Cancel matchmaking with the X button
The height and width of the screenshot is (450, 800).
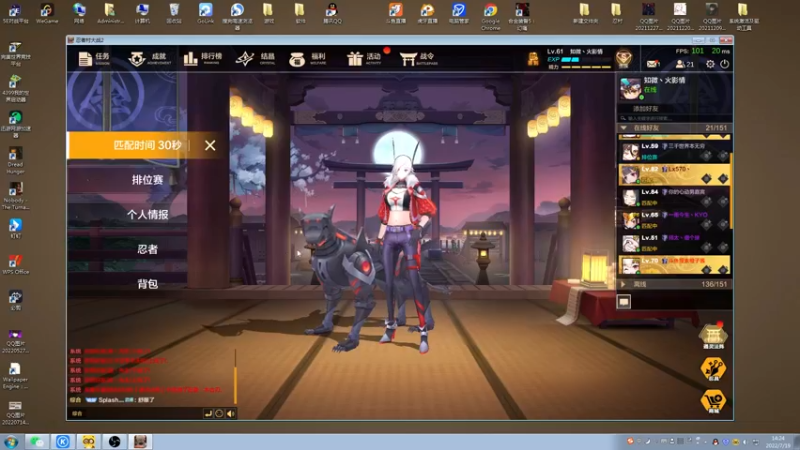click(210, 145)
